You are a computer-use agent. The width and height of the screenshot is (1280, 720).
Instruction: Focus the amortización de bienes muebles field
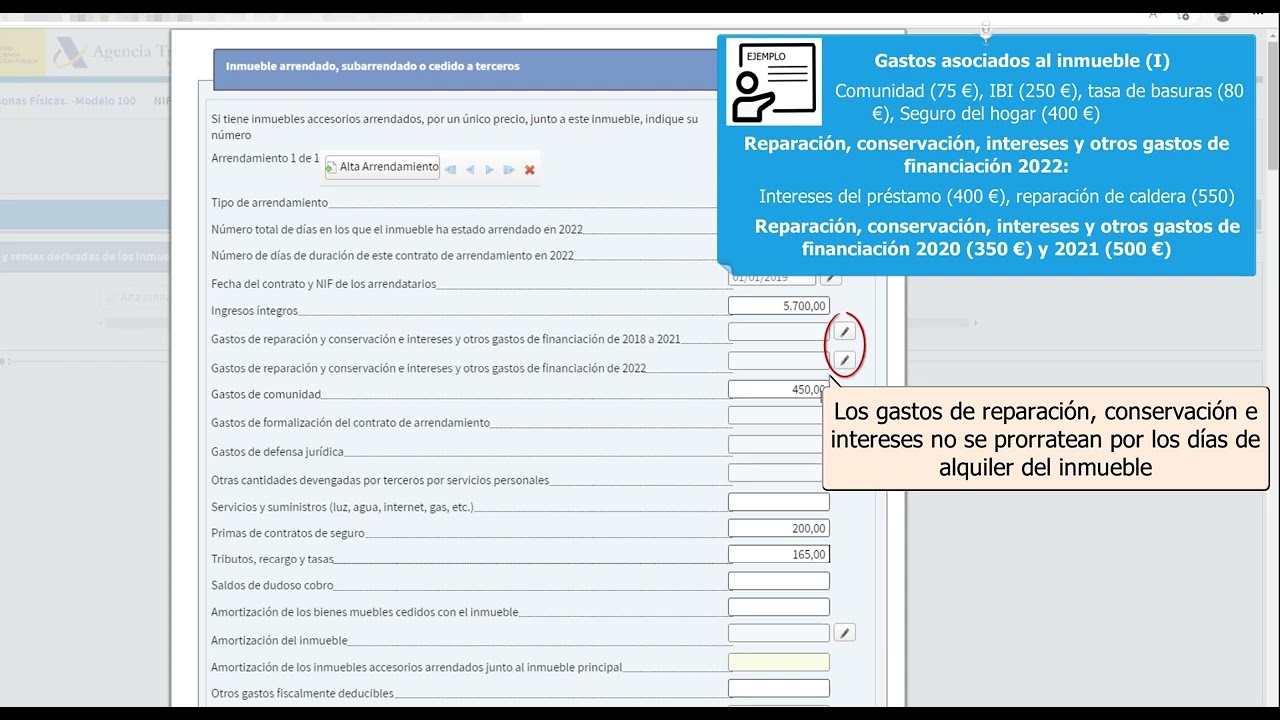pos(779,606)
